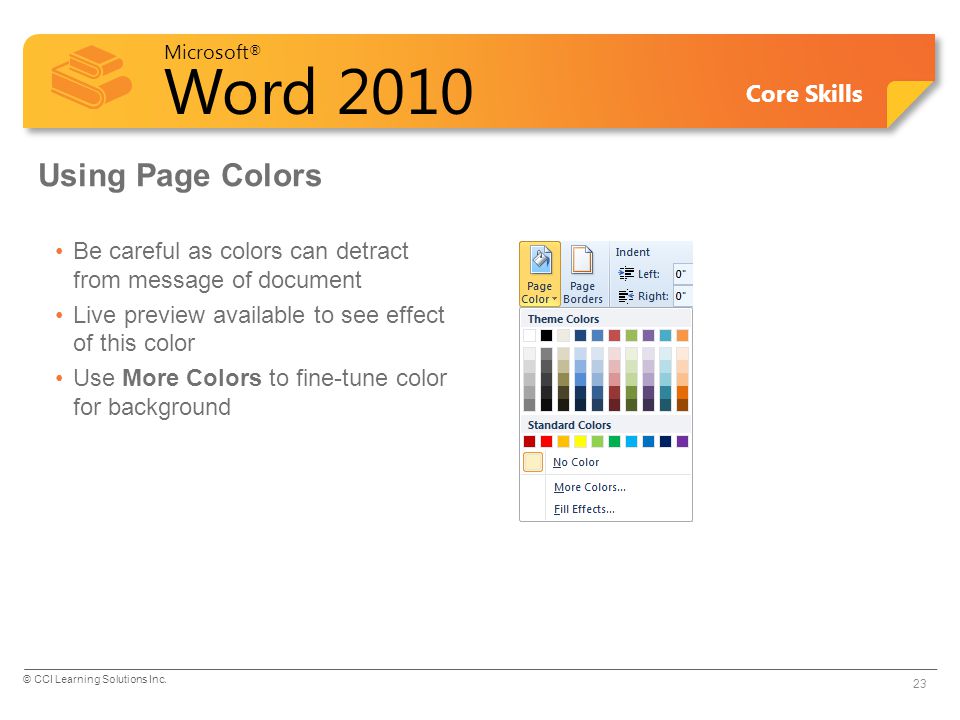This screenshot has height=720, width=960.
Task: Click the Indent Left icon
Action: [x=626, y=274]
